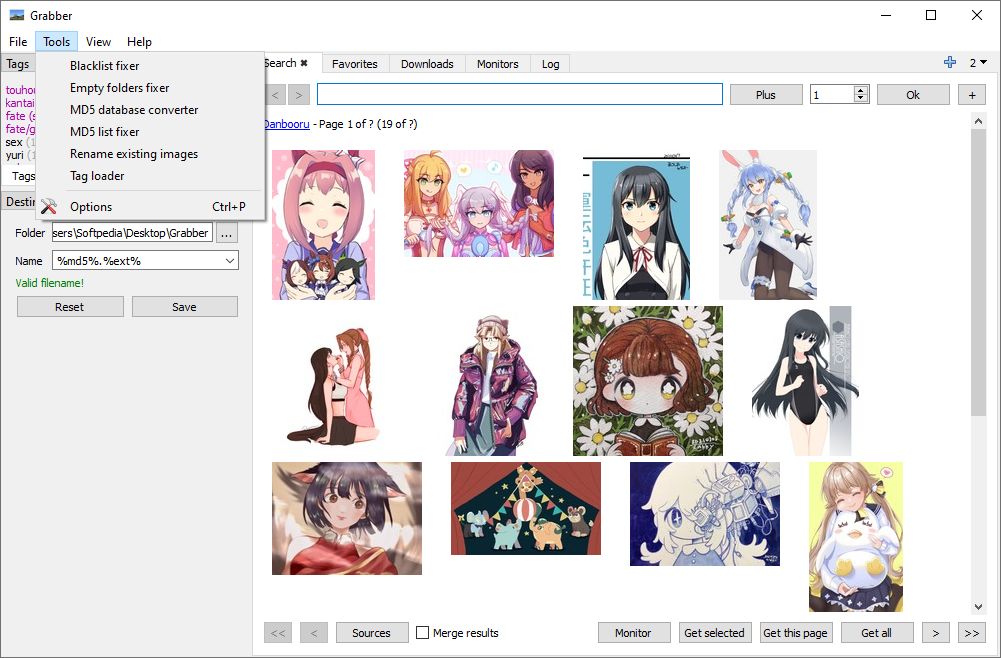The width and height of the screenshot is (1001, 658).
Task: Click Get all to download everything
Action: click(877, 632)
